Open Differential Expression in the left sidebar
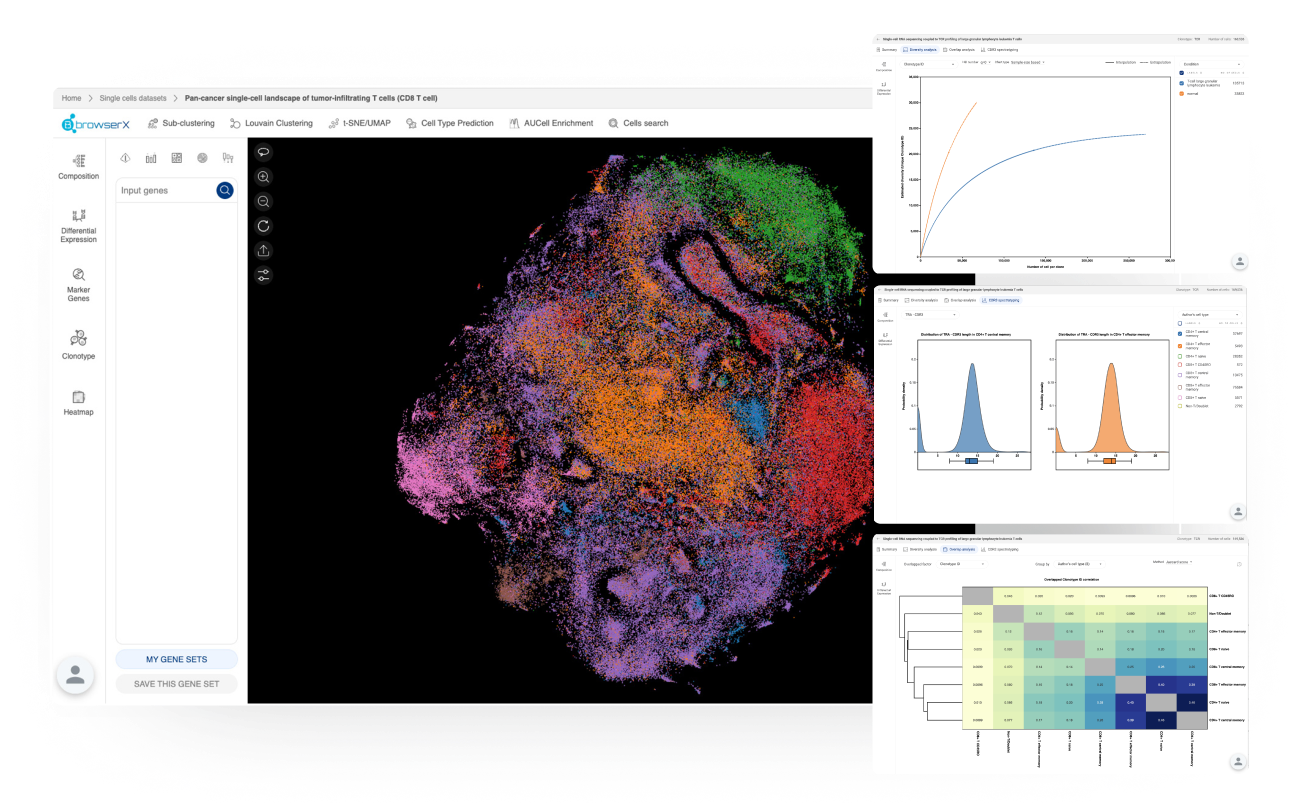 pos(79,225)
